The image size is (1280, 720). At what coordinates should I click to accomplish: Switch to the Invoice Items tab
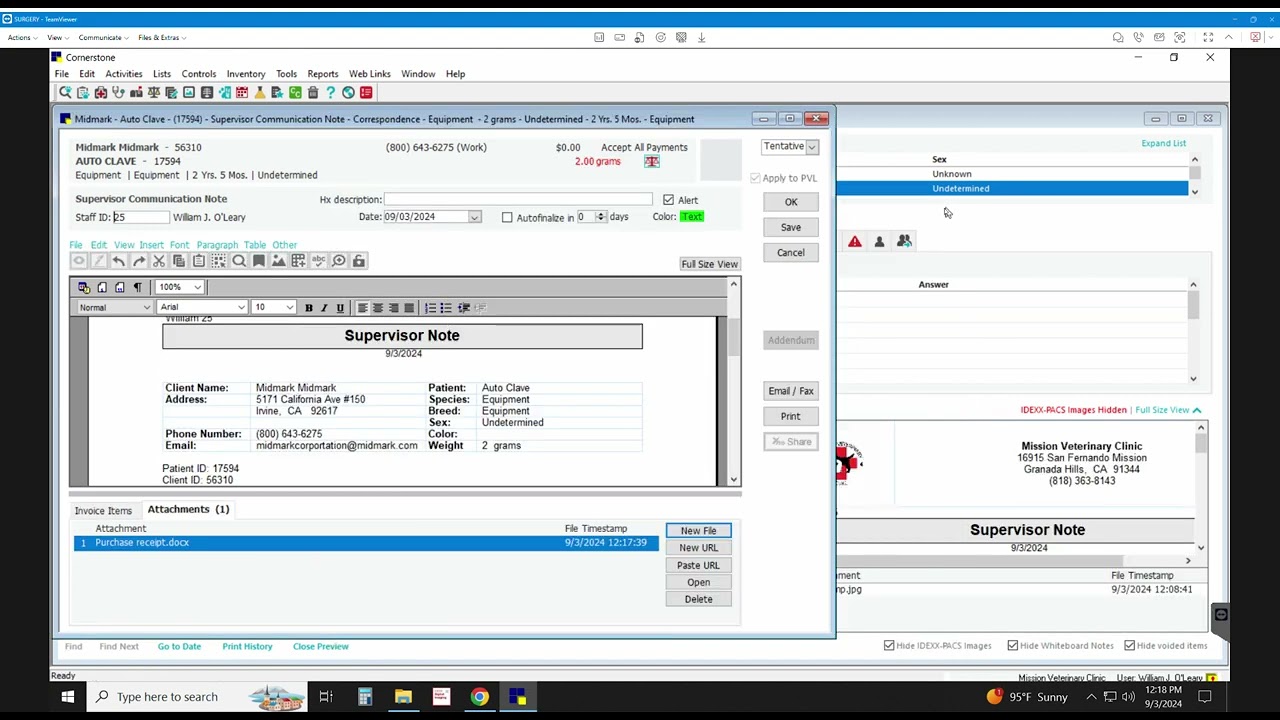103,511
